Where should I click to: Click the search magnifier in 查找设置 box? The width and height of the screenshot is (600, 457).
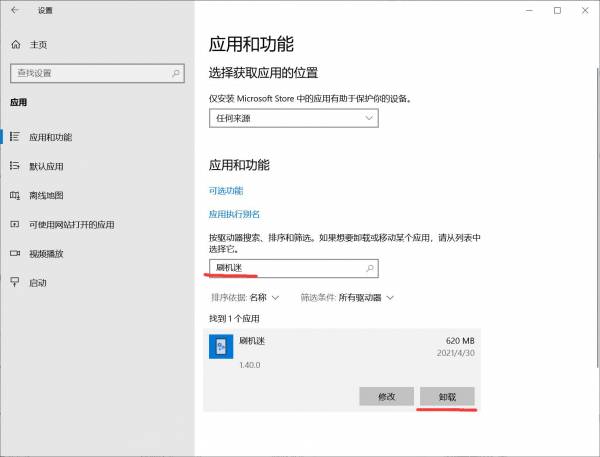coord(176,73)
